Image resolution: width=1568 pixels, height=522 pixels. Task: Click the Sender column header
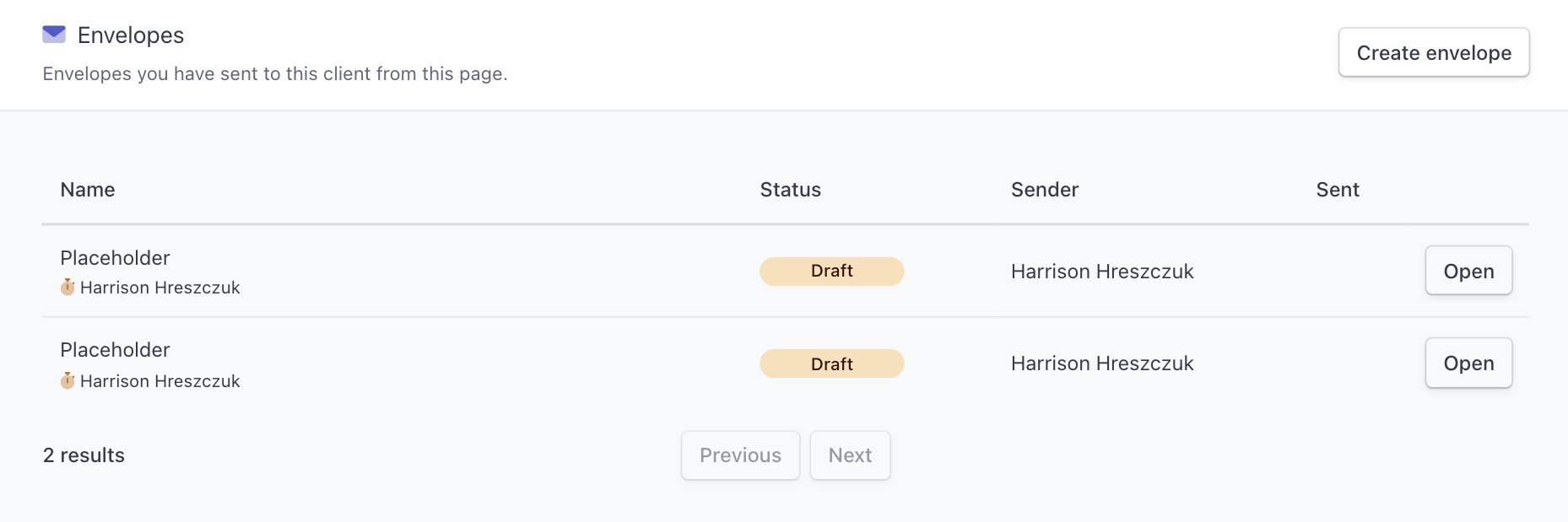click(1045, 190)
